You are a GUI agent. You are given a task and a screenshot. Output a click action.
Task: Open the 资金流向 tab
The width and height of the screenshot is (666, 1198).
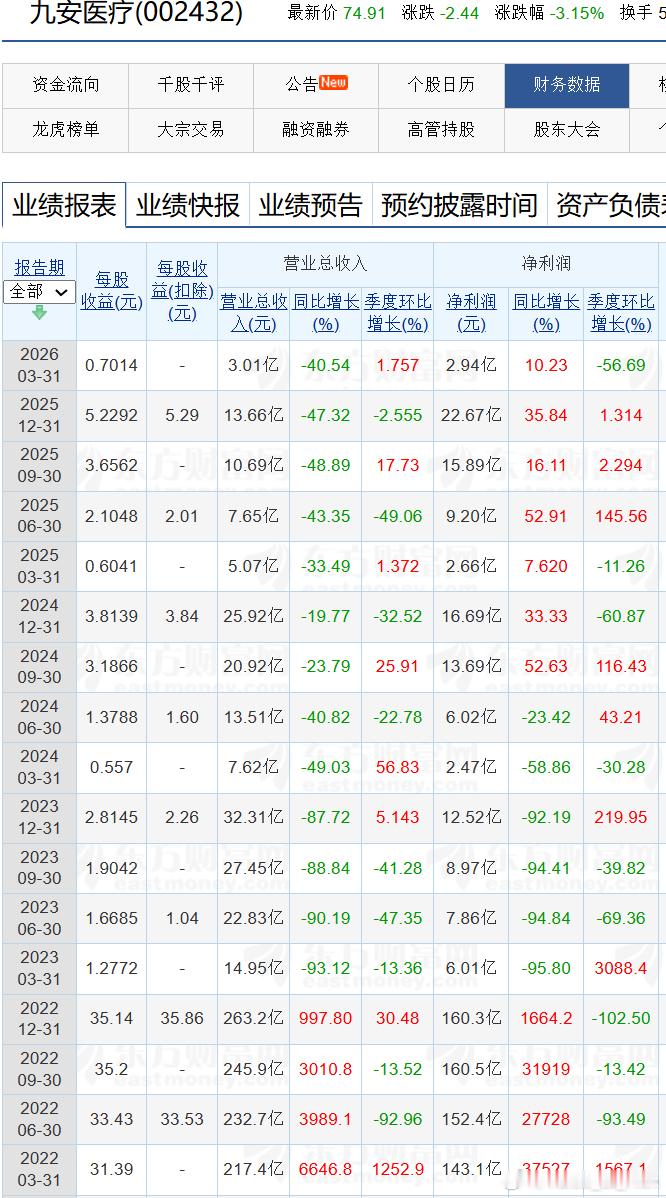point(66,85)
